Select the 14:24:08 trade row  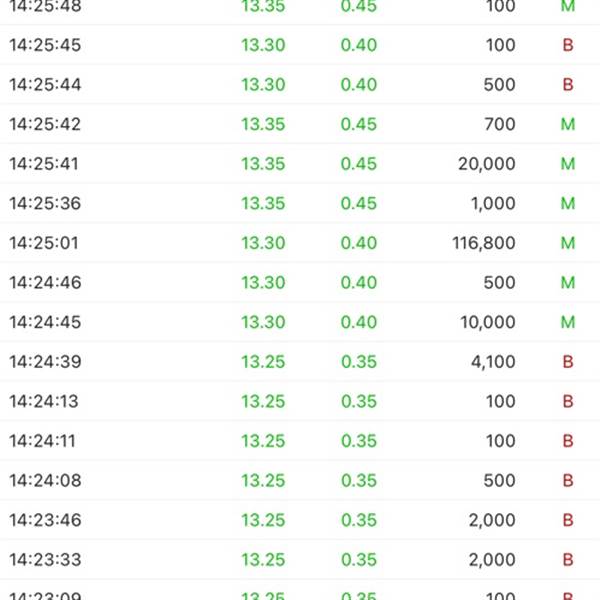(x=300, y=481)
